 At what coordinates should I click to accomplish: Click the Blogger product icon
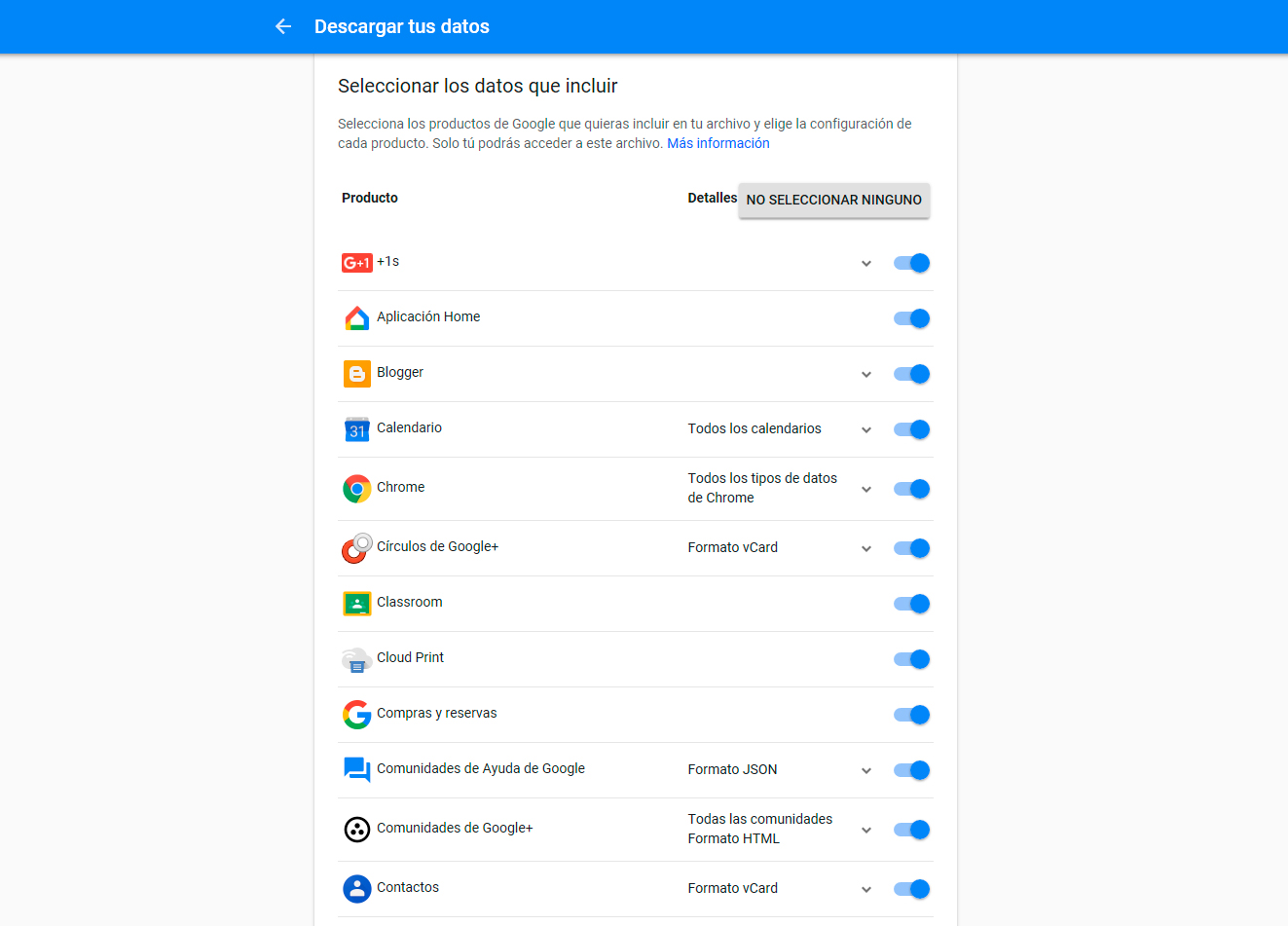(x=357, y=374)
